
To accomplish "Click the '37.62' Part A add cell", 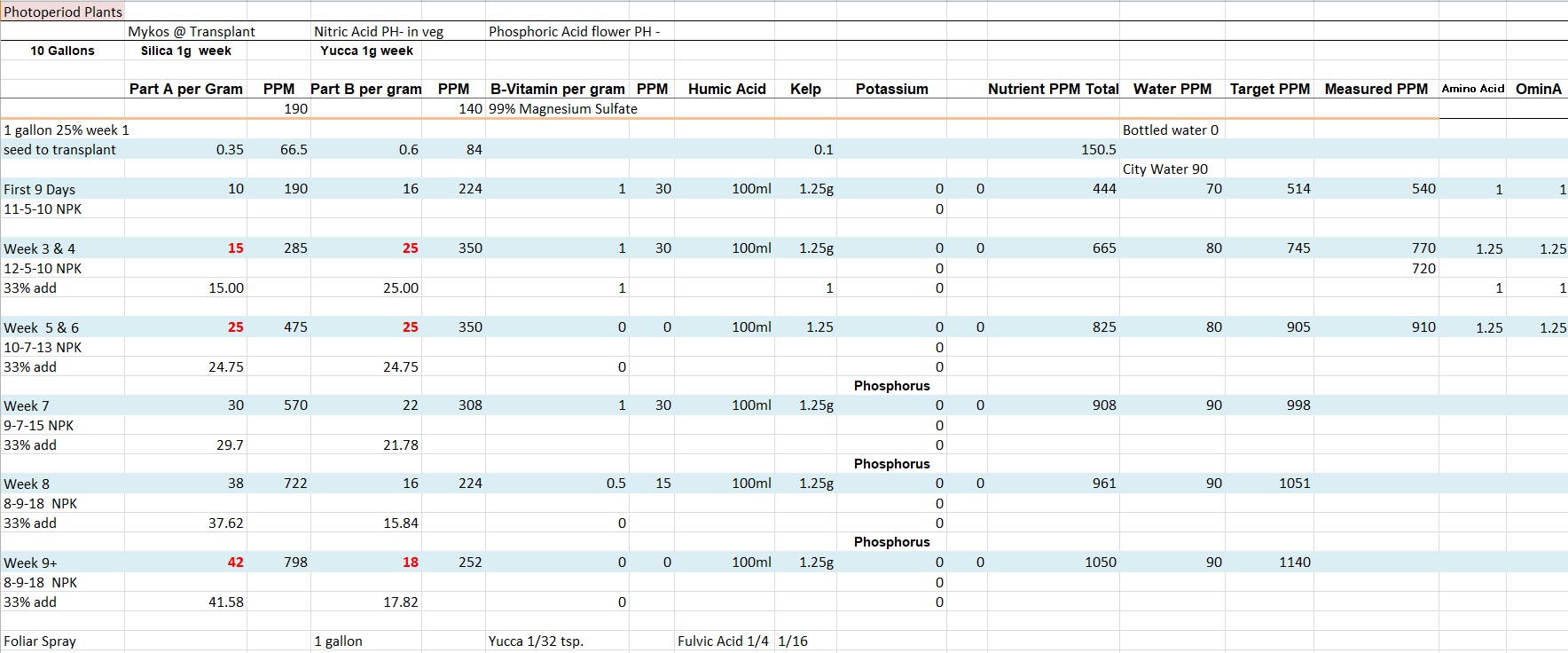I will coord(226,523).
